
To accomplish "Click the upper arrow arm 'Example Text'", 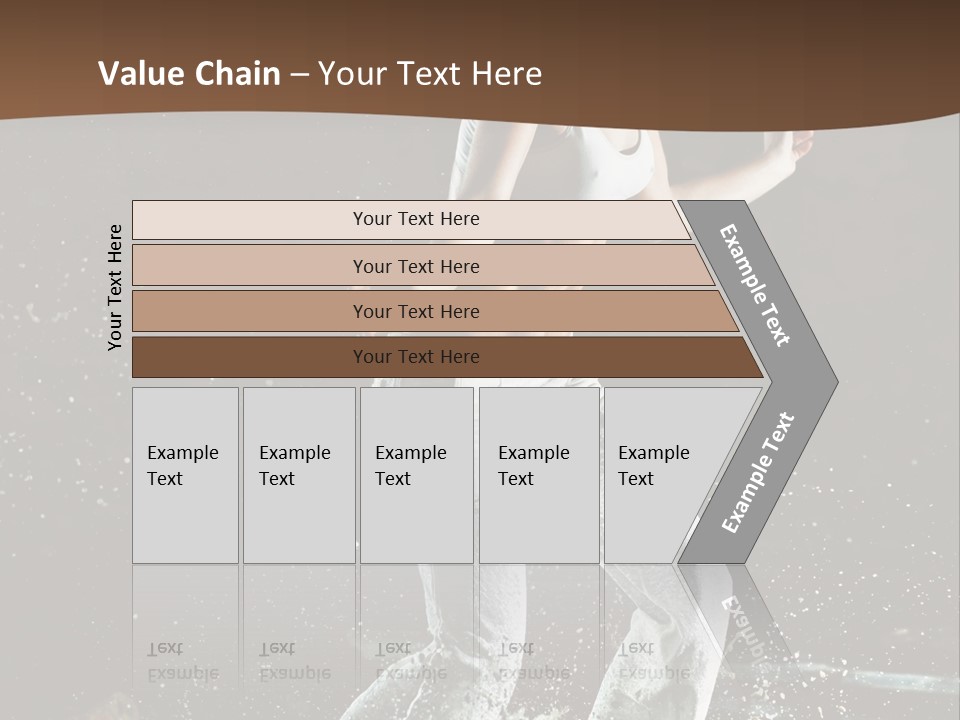I will [x=754, y=285].
